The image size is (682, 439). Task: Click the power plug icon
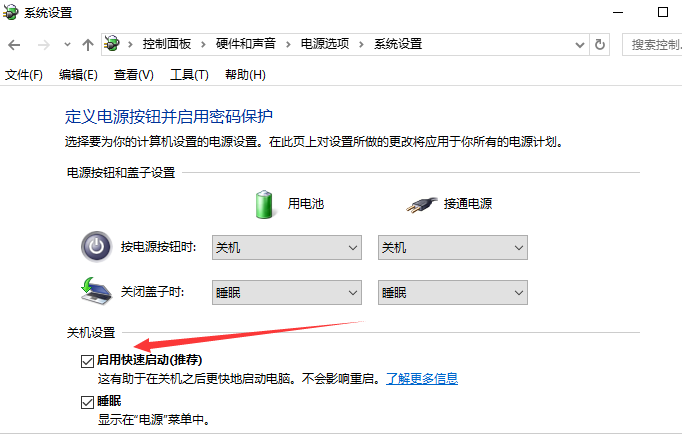click(x=421, y=204)
